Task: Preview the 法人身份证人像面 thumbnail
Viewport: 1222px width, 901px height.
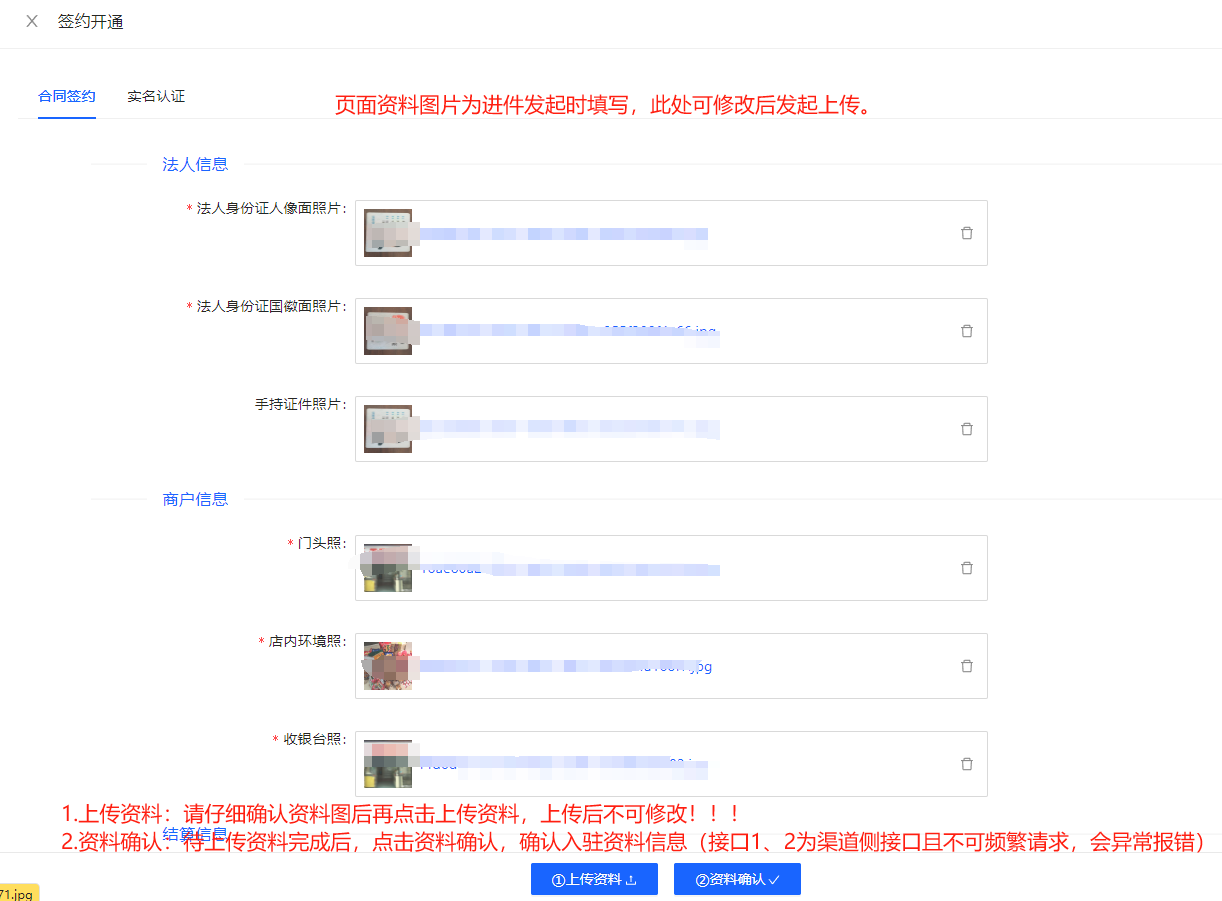Action: point(388,233)
